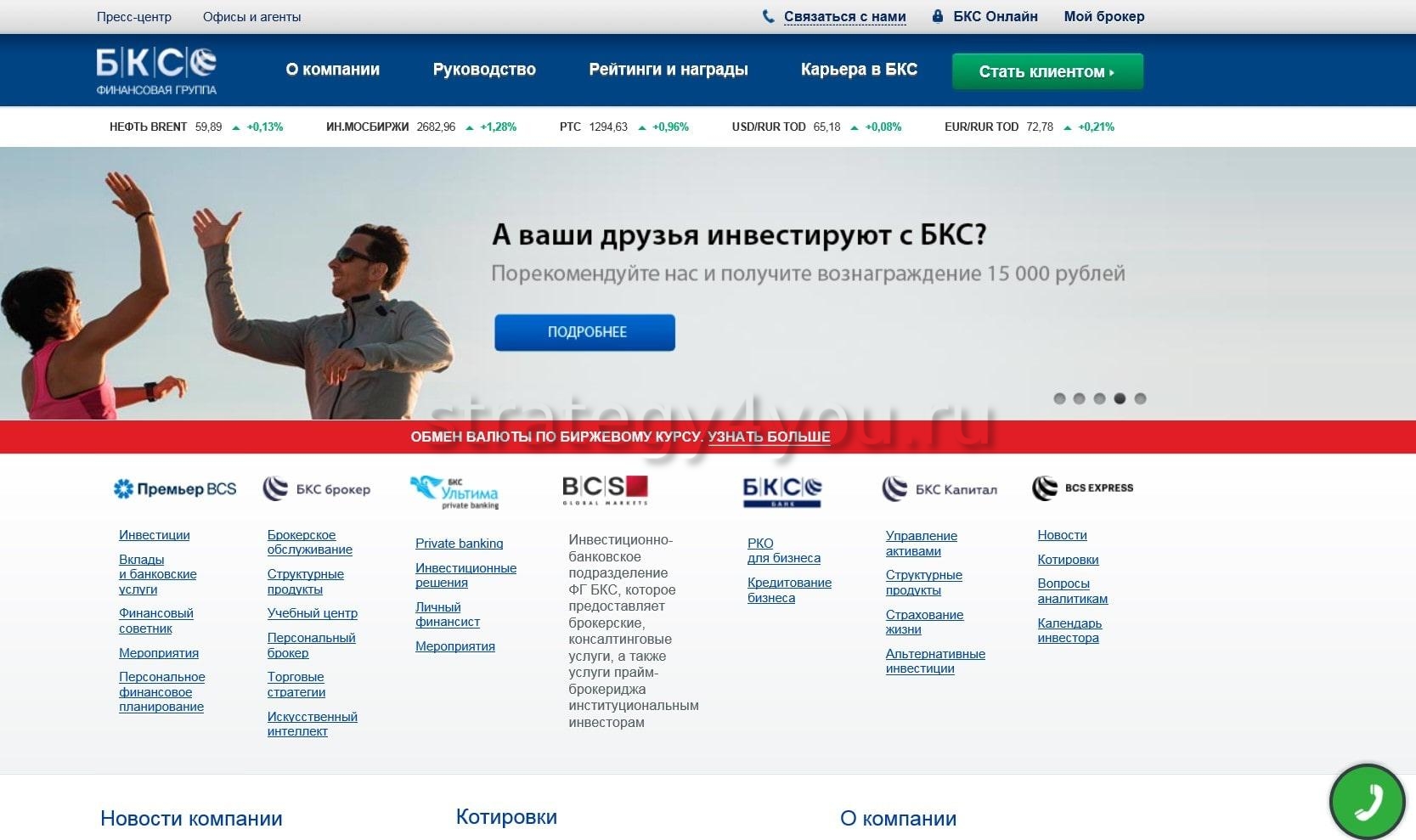Switch to the third carousel slide dot

[1099, 398]
